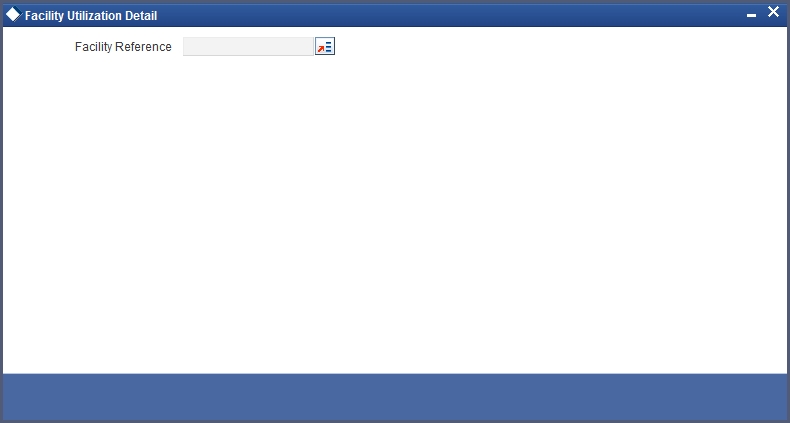Click the dash minimize icon at top right

751,16
